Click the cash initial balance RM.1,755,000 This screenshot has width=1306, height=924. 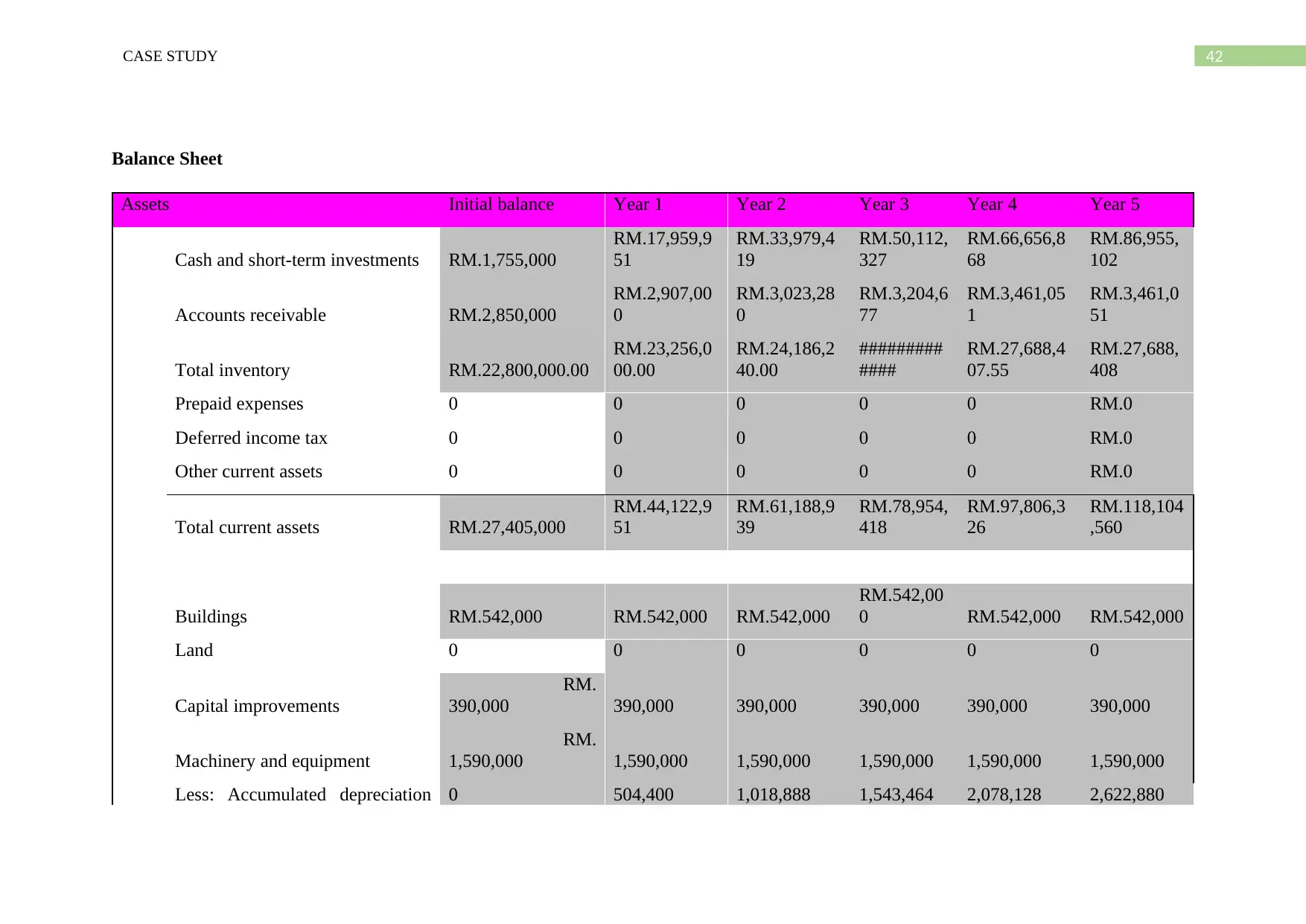[502, 260]
